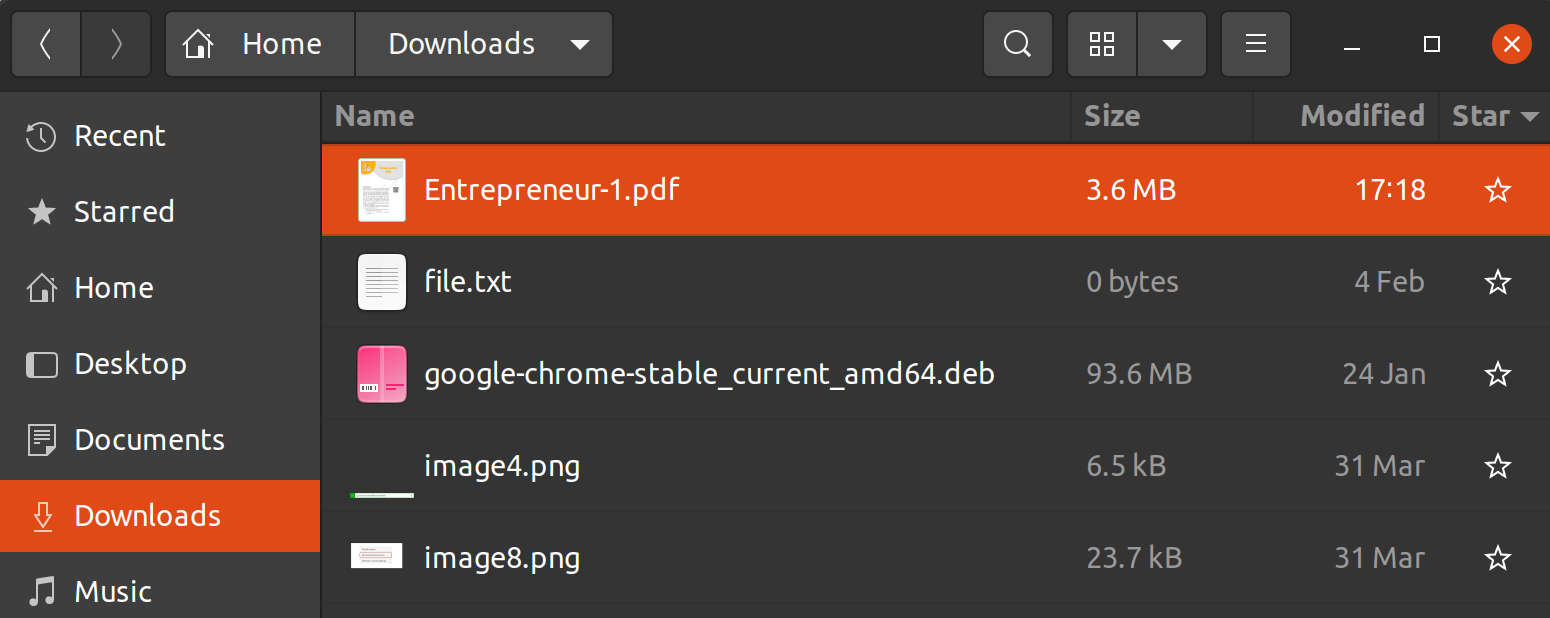Select the google-chrome-stable_current_amd64.deb file

[x=709, y=374]
